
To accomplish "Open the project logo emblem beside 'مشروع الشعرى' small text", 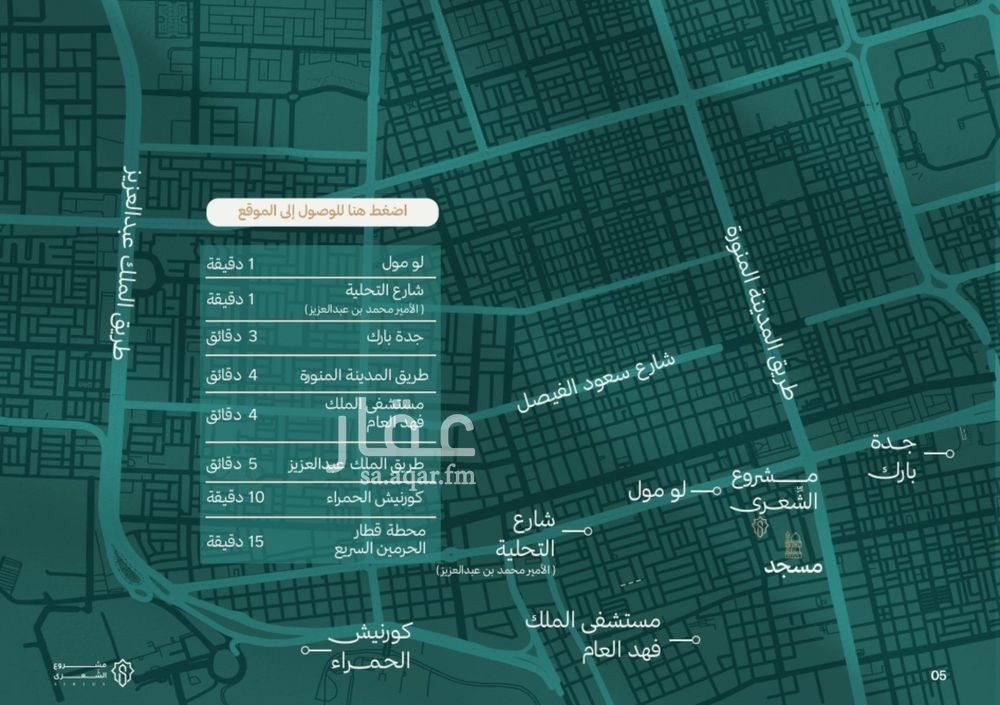I will click(122, 672).
